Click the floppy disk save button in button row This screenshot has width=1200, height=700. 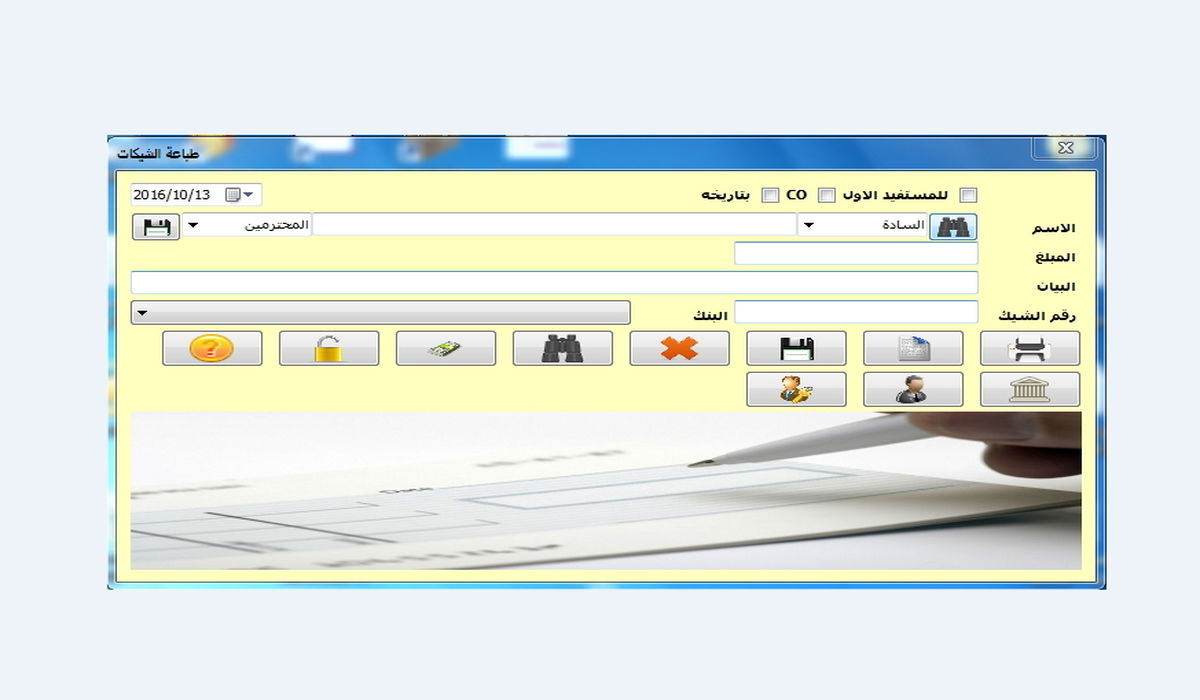796,348
